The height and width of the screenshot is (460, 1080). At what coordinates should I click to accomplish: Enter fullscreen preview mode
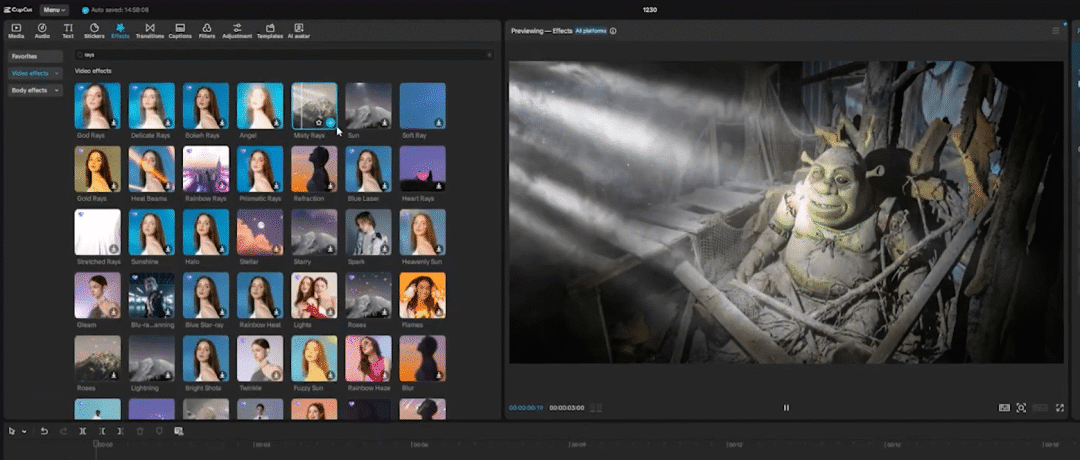tap(1060, 408)
